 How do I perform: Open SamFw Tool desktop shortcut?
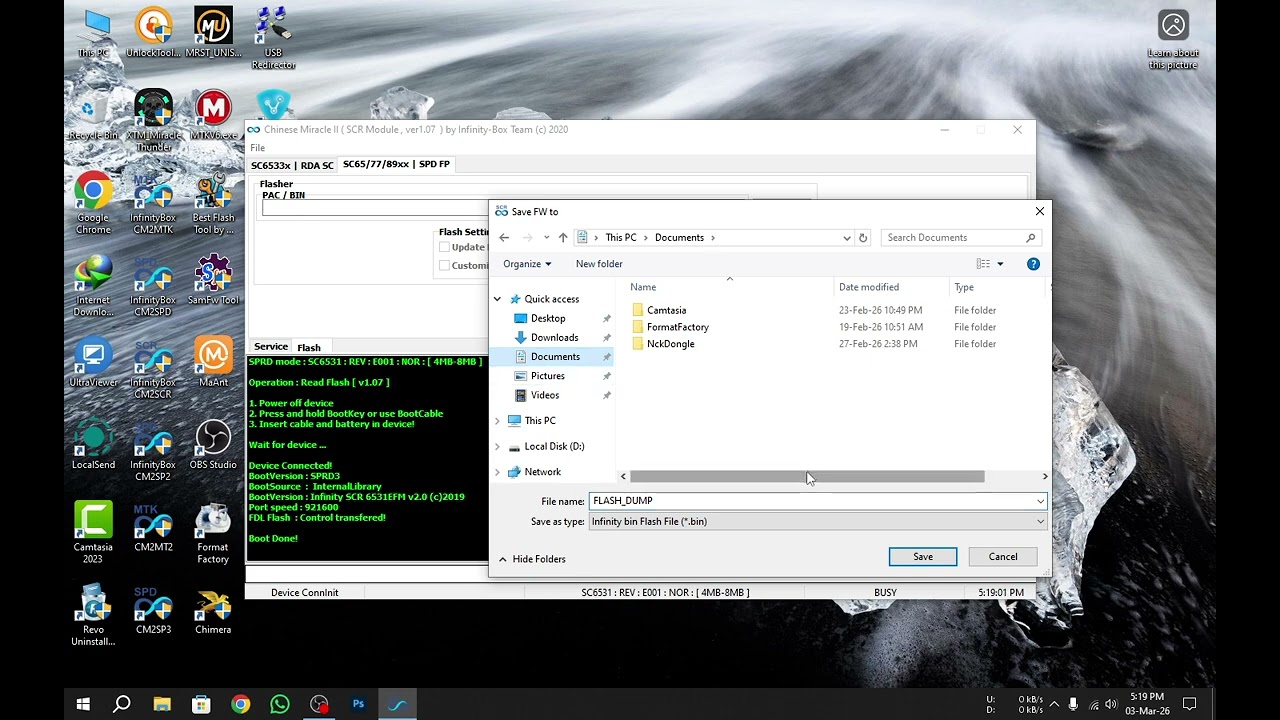coord(213,280)
